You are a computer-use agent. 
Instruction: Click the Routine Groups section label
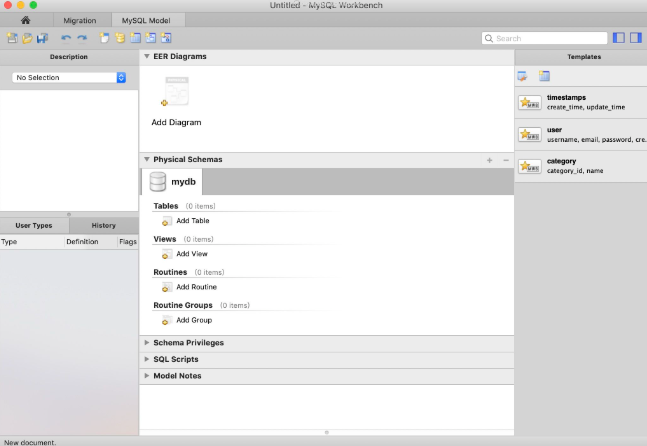tap(183, 305)
